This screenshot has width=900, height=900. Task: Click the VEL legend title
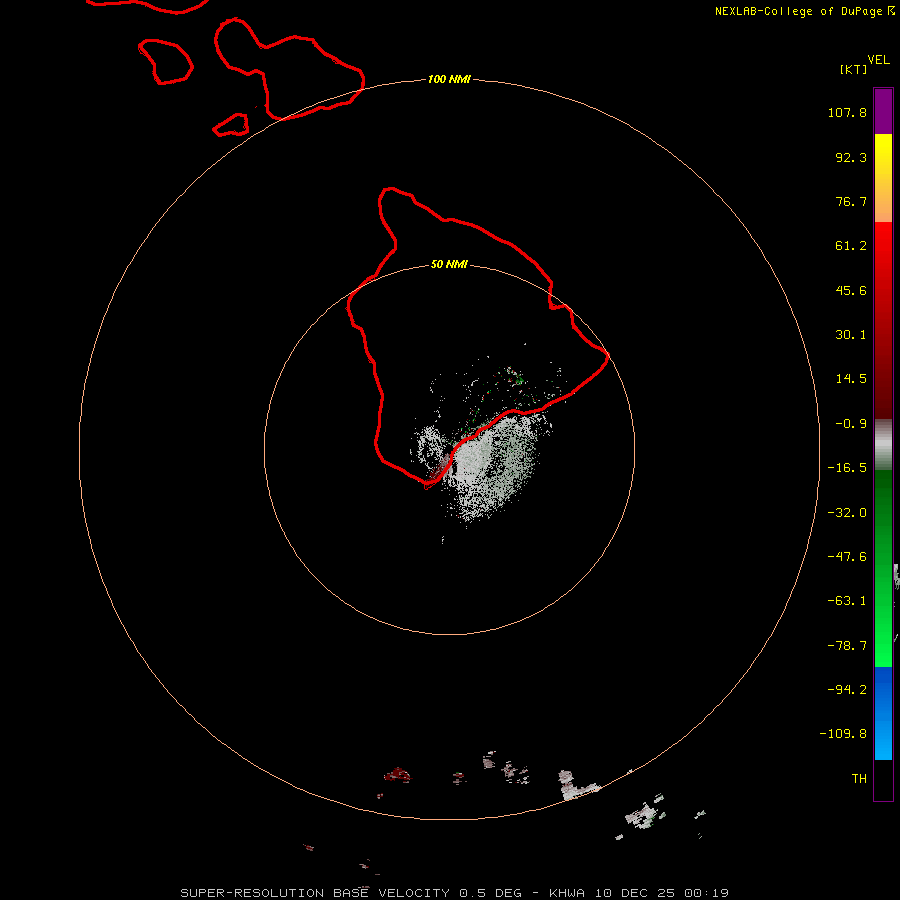pos(878,60)
